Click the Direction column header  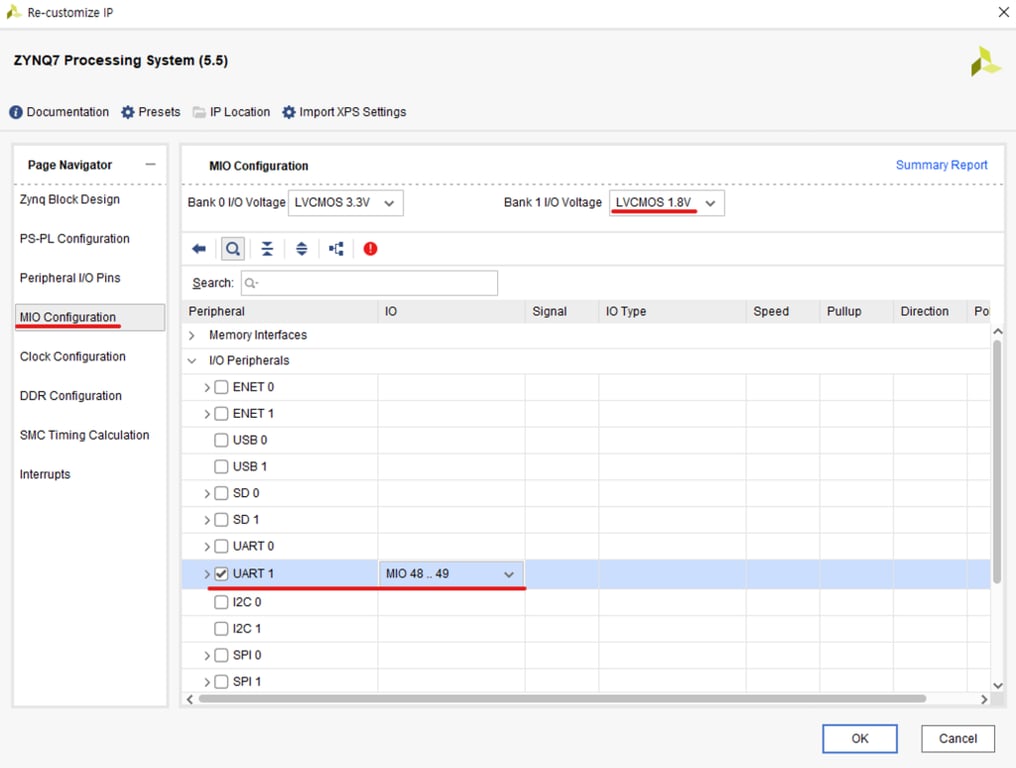coord(930,312)
